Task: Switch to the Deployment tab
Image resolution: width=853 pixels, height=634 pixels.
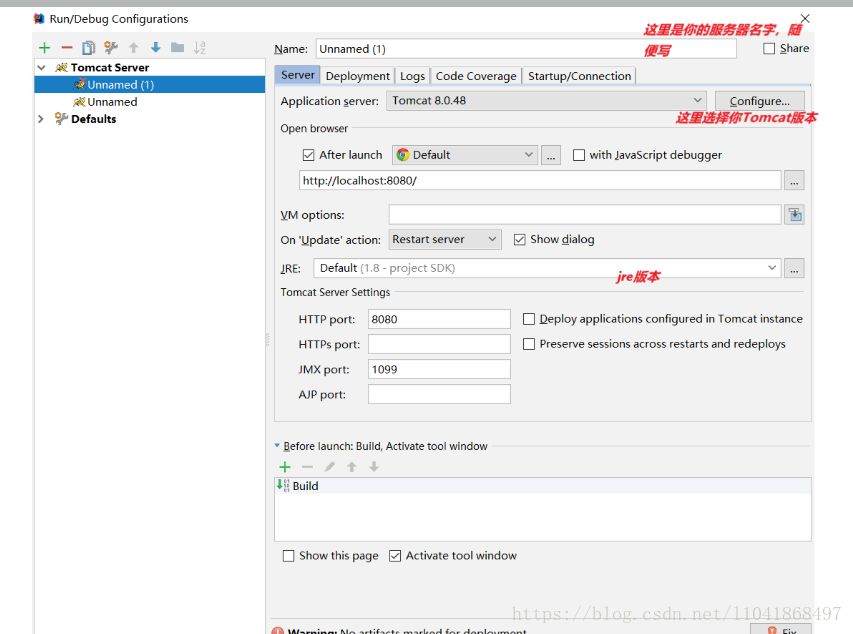Action: [x=357, y=76]
